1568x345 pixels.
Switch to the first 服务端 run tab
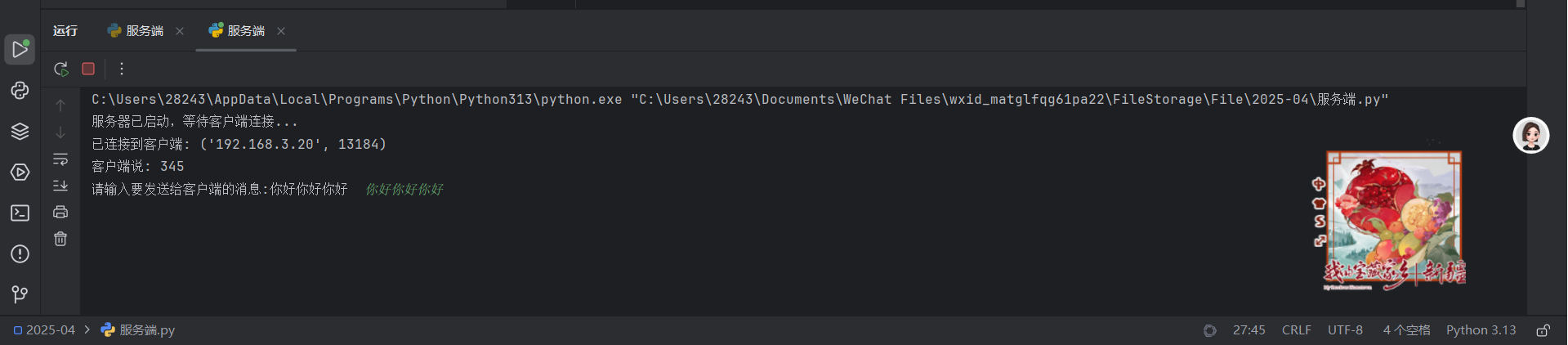coord(136,31)
